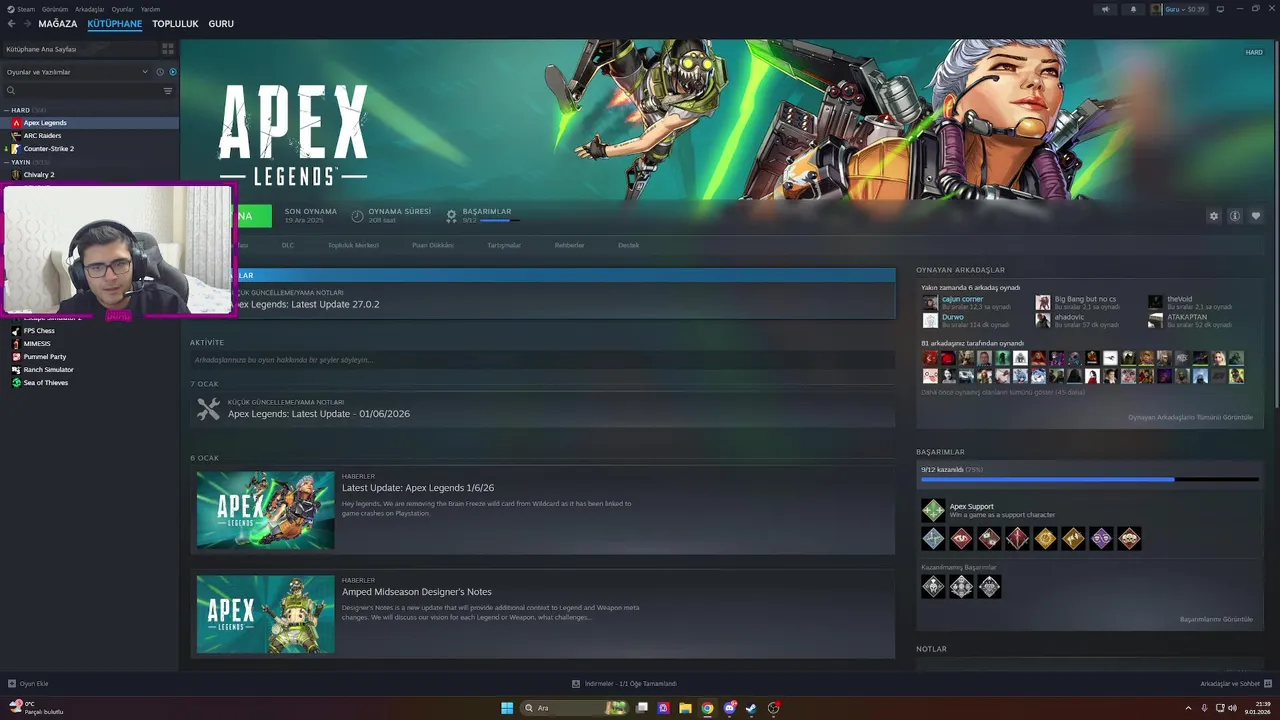
Task: Open the Steam menu
Action: (x=20, y=9)
